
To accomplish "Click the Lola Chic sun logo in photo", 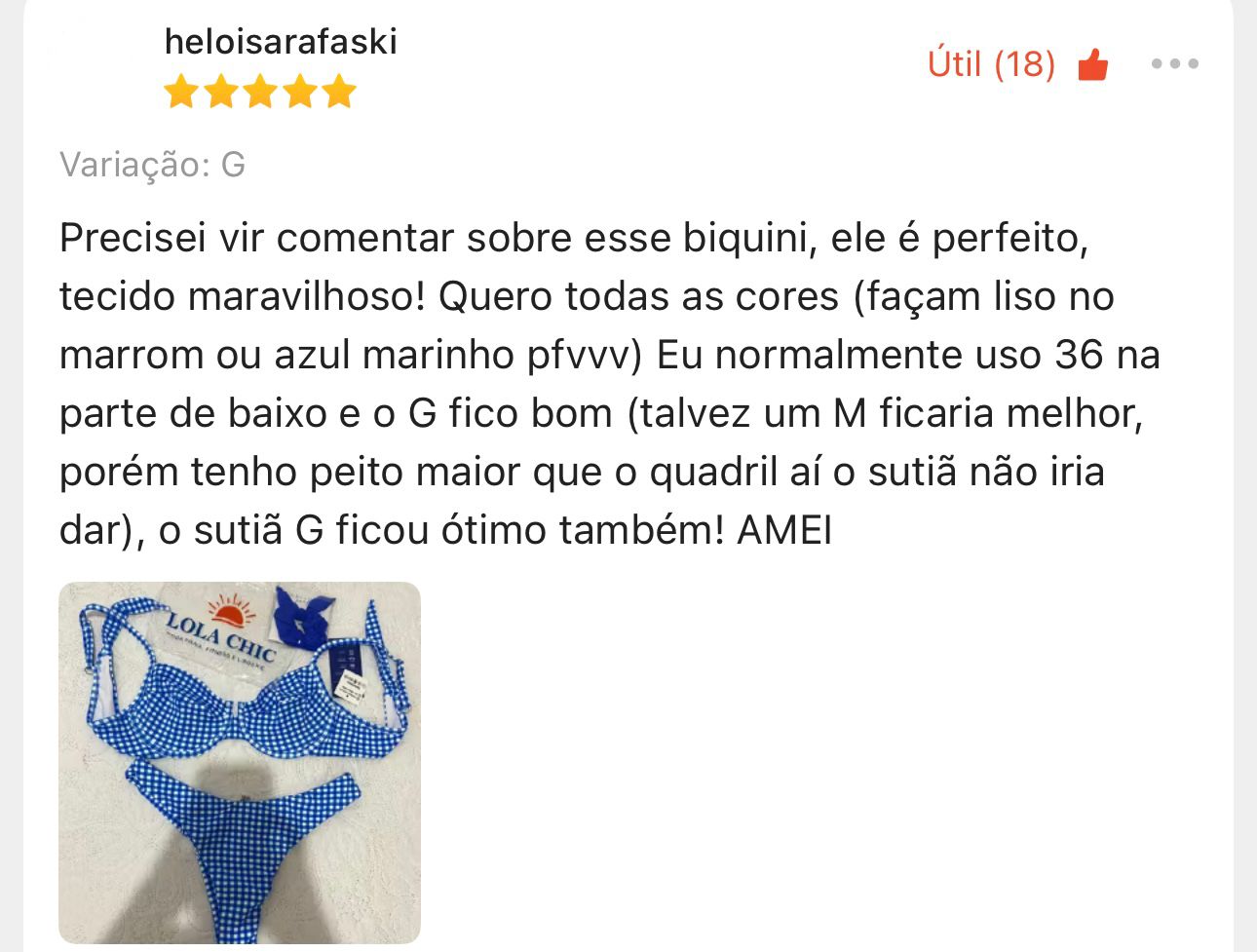I will pos(232,610).
